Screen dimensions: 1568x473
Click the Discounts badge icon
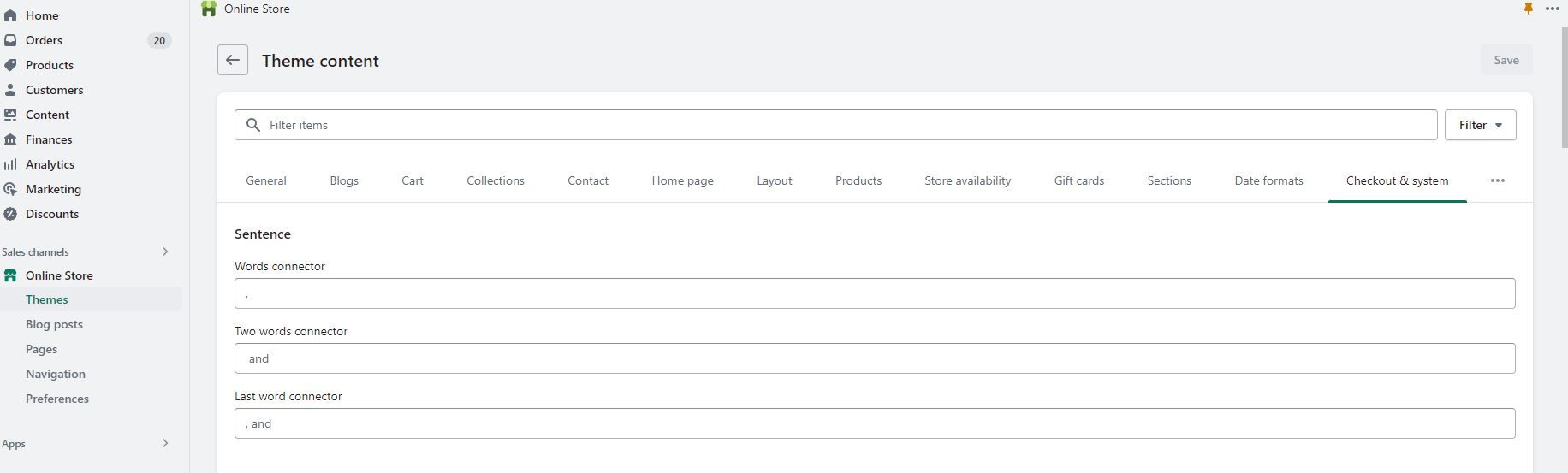(10, 214)
